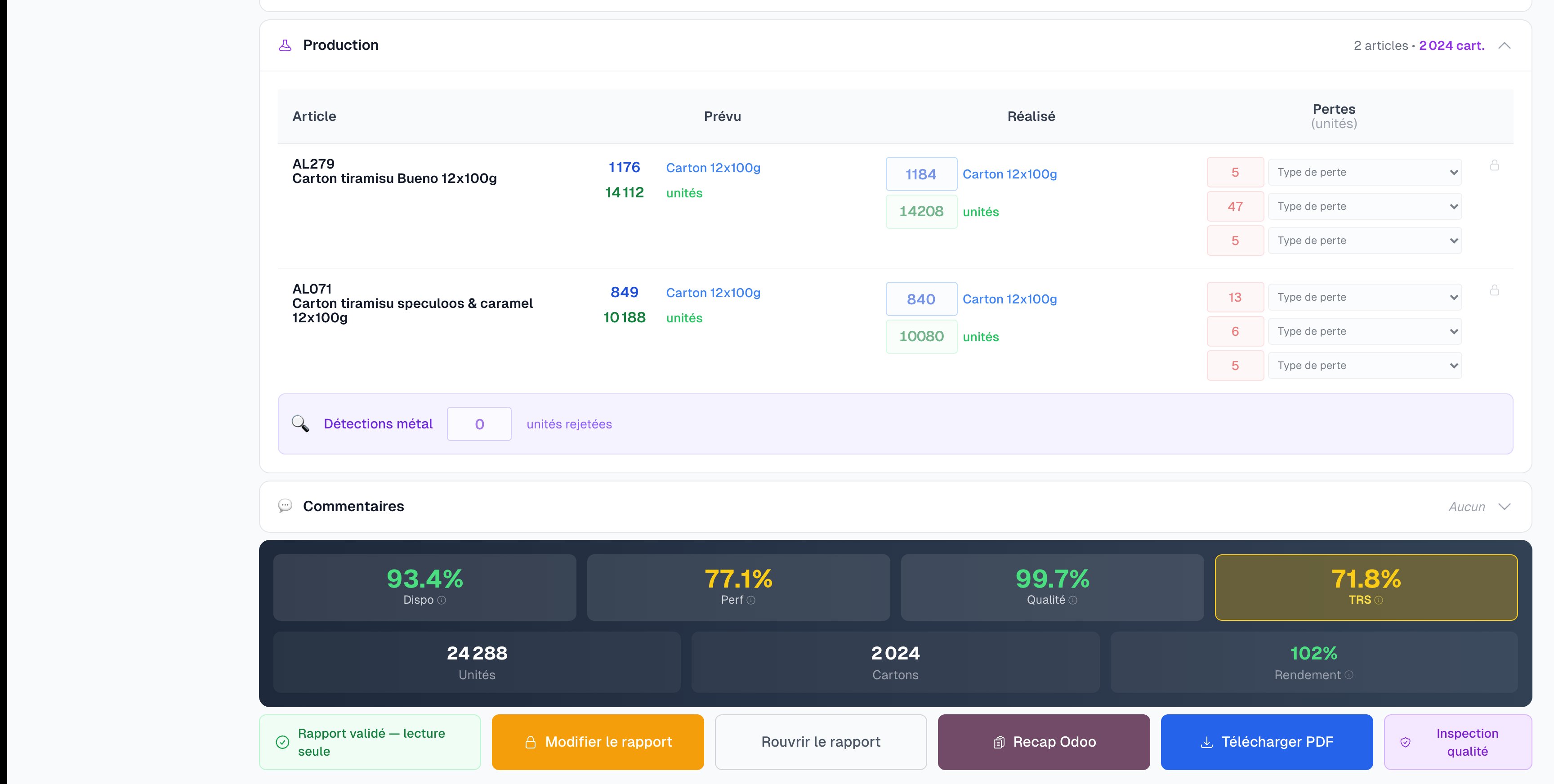
Task: Open first Type de perte dropdown for AL279
Action: click(1365, 173)
